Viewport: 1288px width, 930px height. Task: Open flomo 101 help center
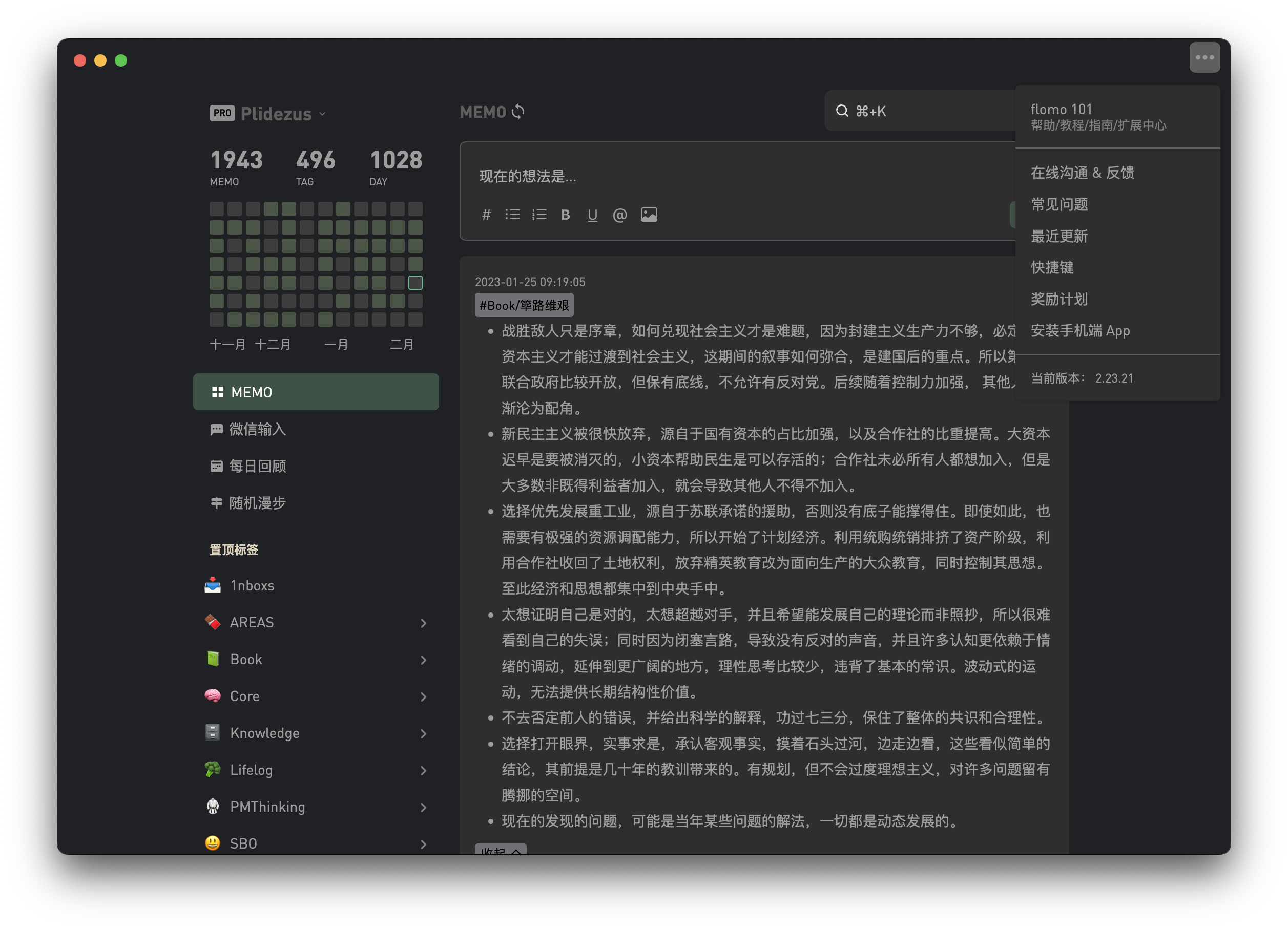tap(1117, 117)
